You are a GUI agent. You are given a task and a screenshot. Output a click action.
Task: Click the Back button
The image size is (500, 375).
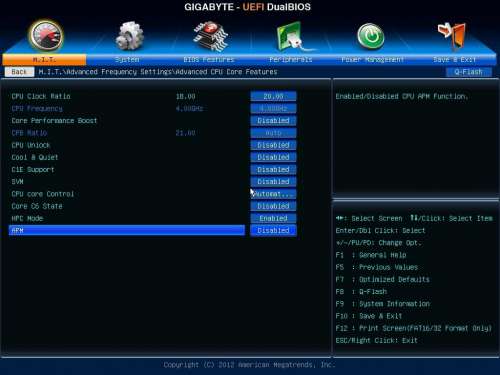[x=19, y=72]
